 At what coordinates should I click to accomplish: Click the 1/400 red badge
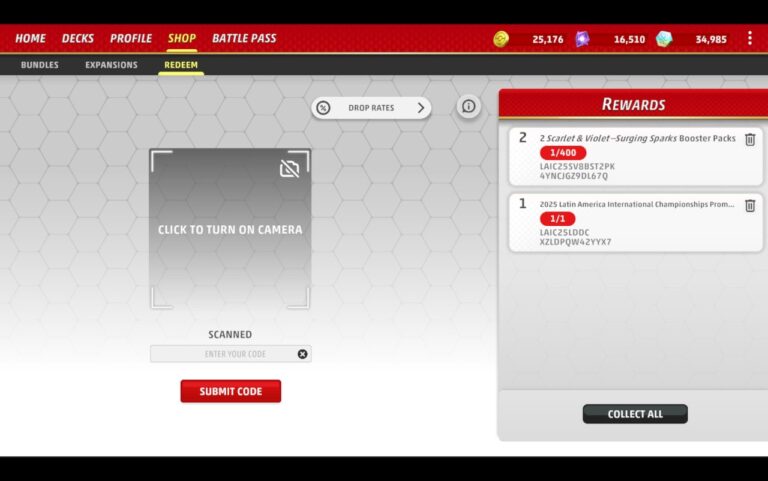[563, 153]
